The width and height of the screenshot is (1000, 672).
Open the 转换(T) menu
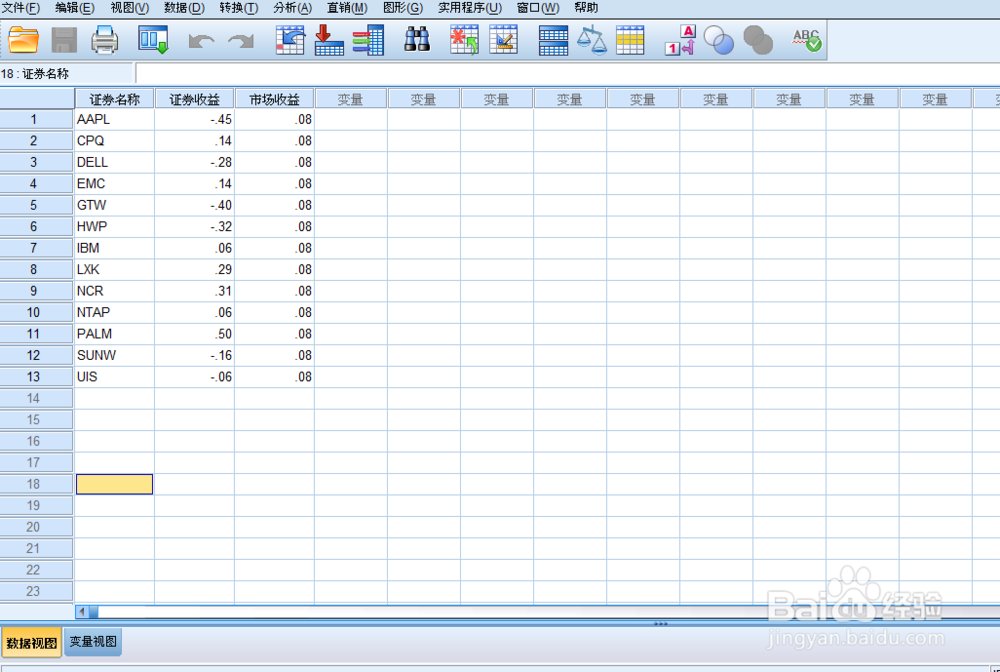(239, 8)
